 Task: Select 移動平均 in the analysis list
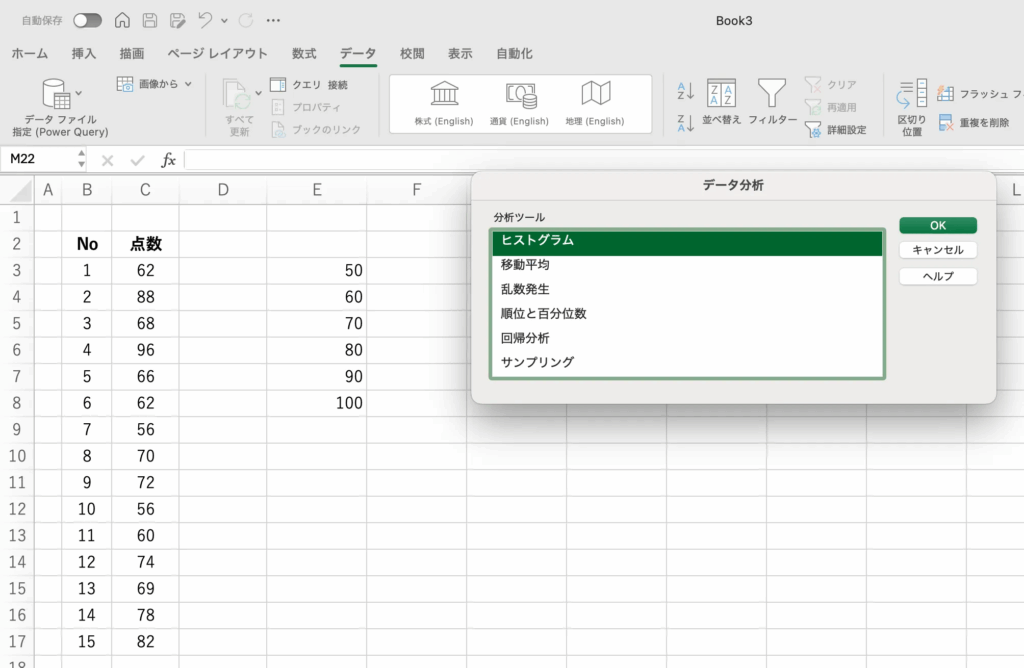[x=687, y=264]
